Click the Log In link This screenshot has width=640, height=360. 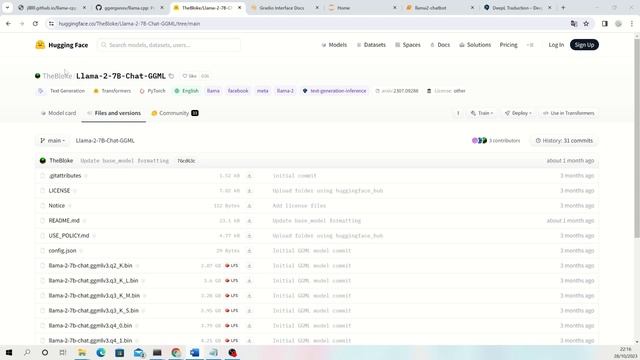(556, 45)
